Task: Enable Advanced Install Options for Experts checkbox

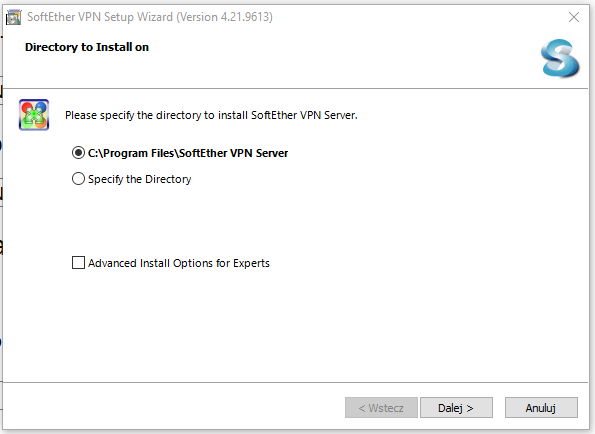Action: (x=78, y=263)
